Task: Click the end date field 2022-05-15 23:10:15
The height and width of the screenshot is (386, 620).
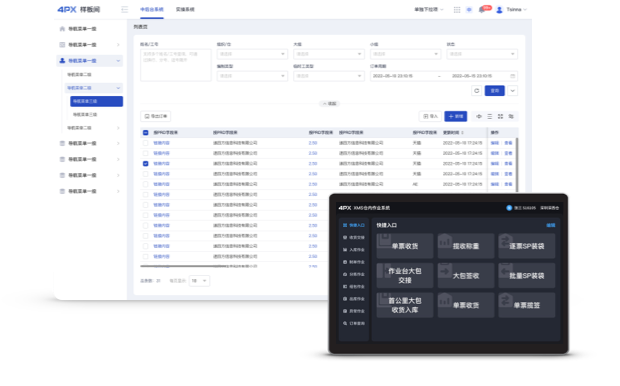Action: coord(472,76)
